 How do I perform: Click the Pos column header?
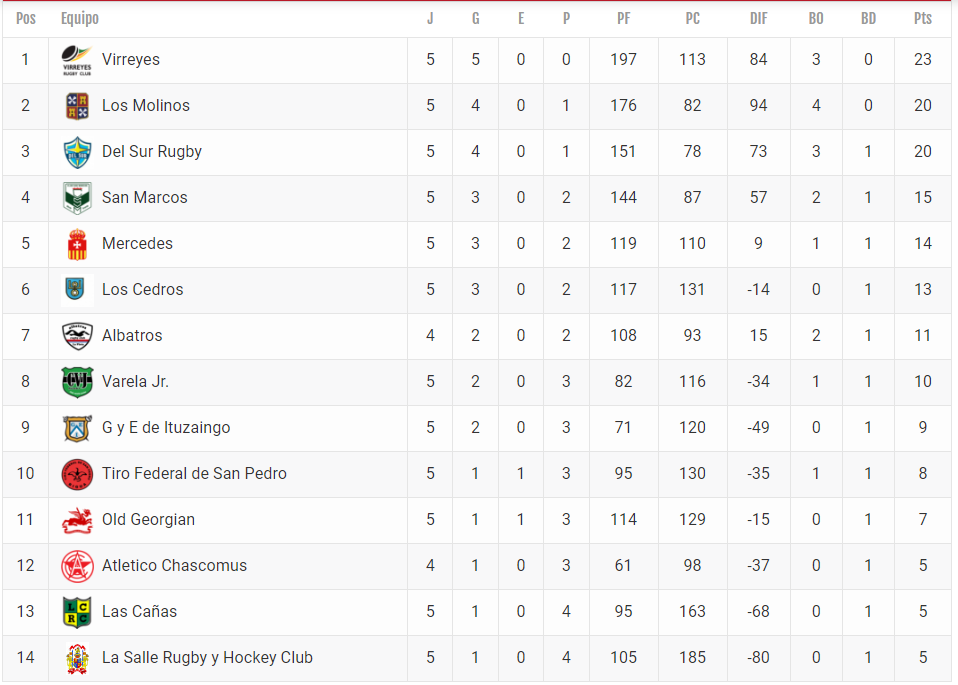coord(26,19)
